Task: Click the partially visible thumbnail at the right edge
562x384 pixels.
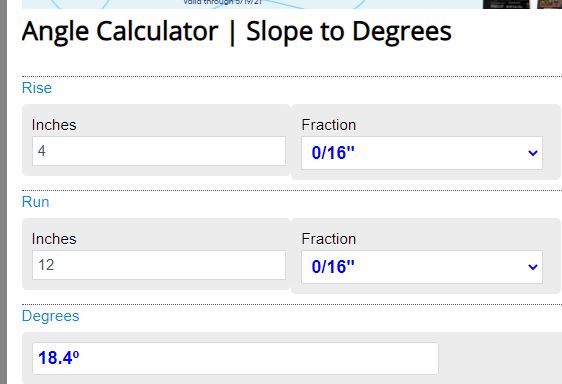Action: [549, 4]
